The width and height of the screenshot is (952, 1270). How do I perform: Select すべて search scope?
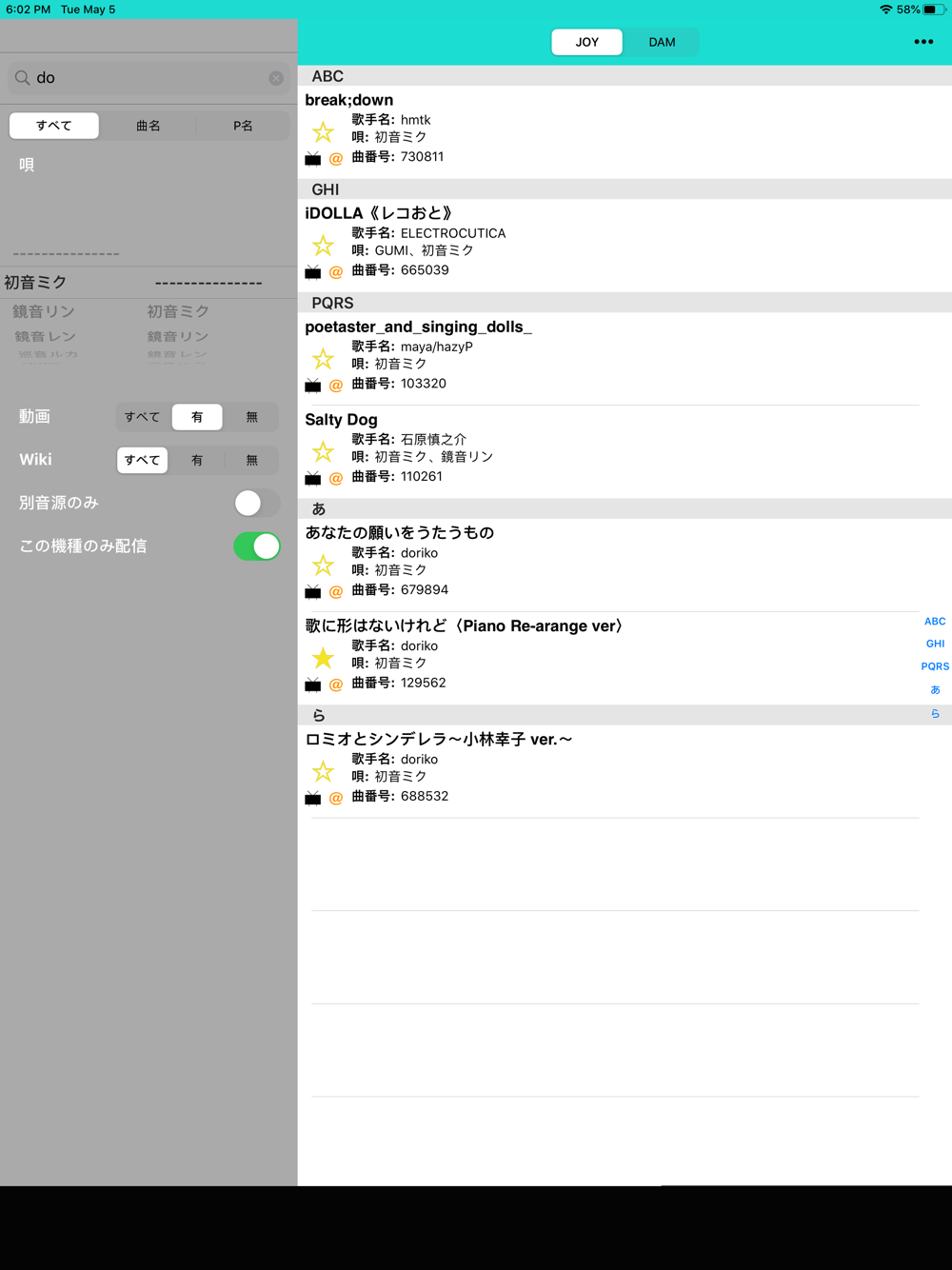[x=54, y=126]
